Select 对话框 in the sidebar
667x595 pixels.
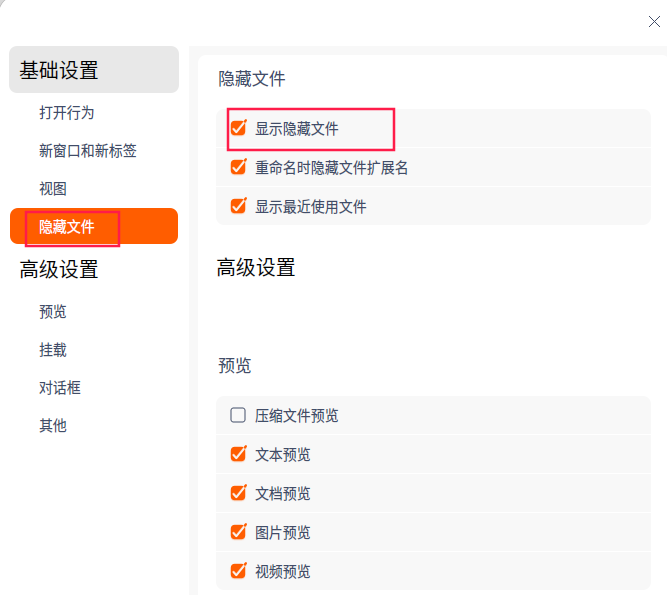[60, 388]
